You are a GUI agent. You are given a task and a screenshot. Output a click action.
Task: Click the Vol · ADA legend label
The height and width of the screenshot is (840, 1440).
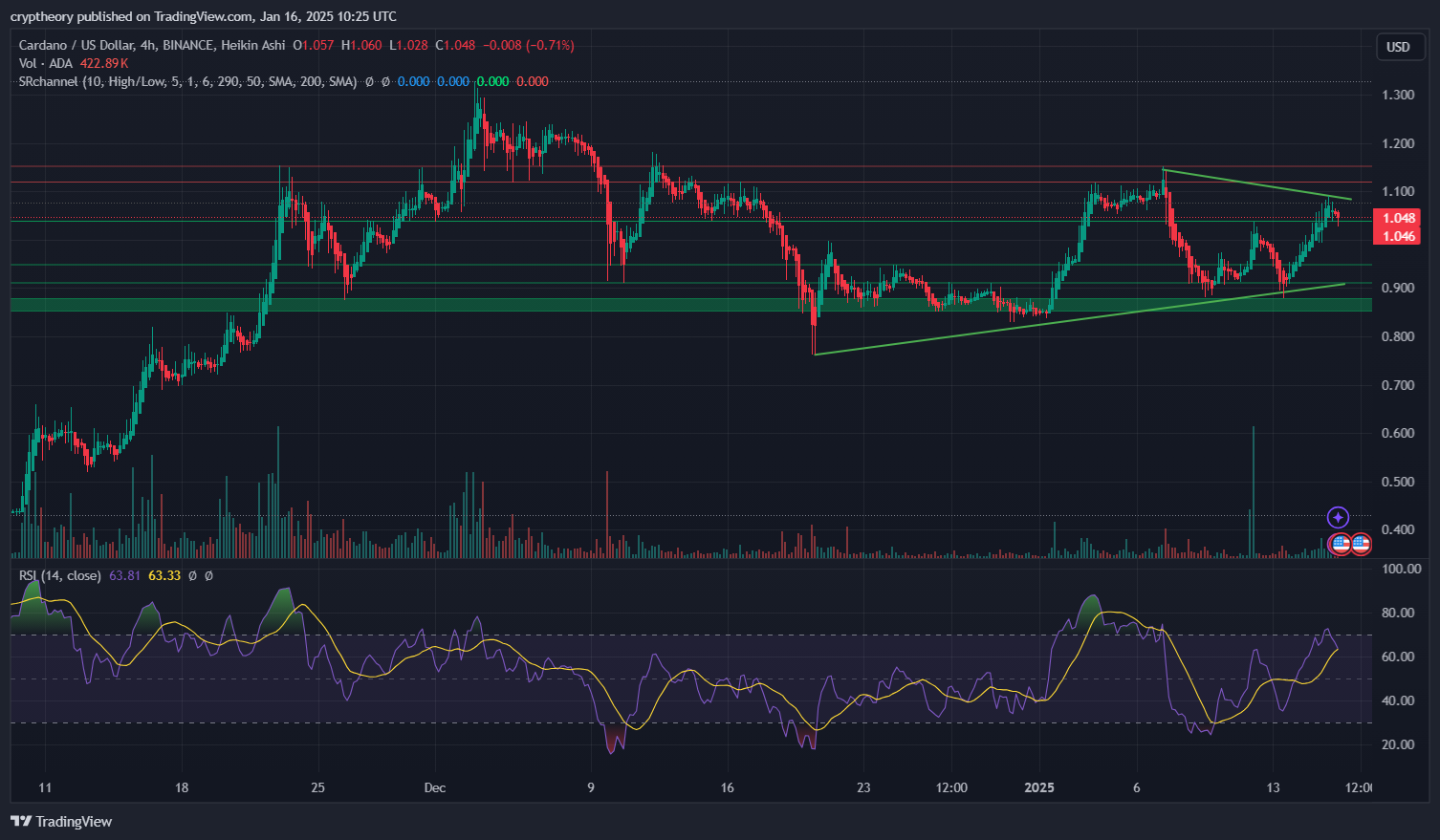(x=46, y=63)
